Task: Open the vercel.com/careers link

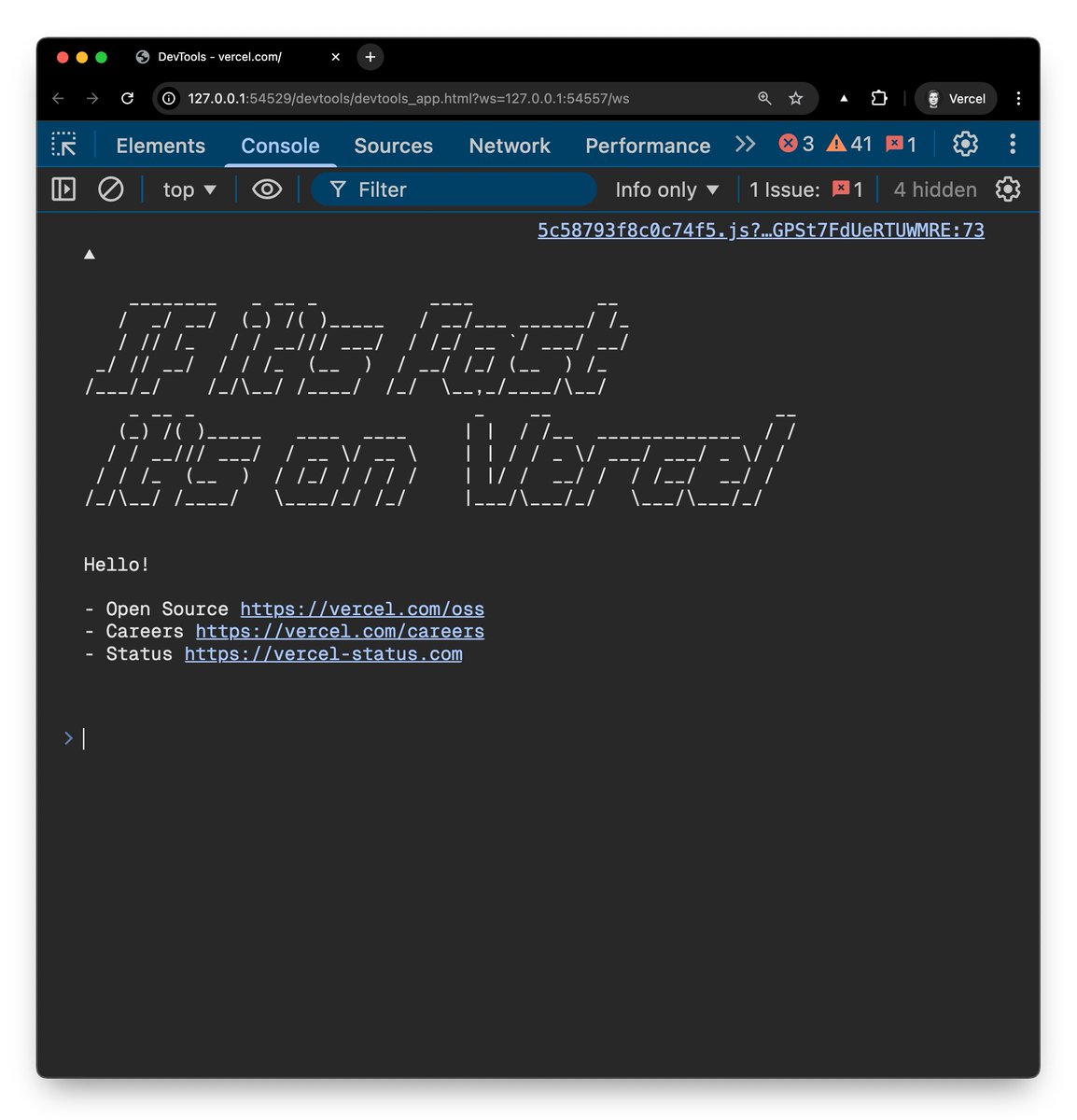Action: tap(340, 631)
